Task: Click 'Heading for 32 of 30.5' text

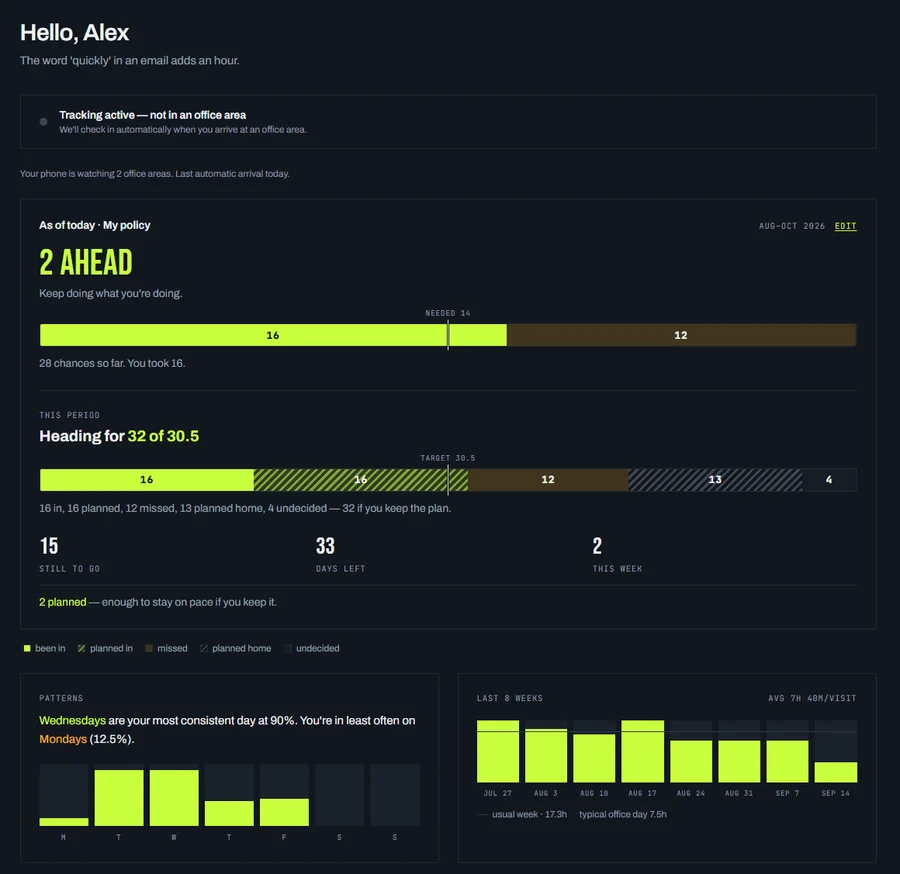Action: pos(119,436)
